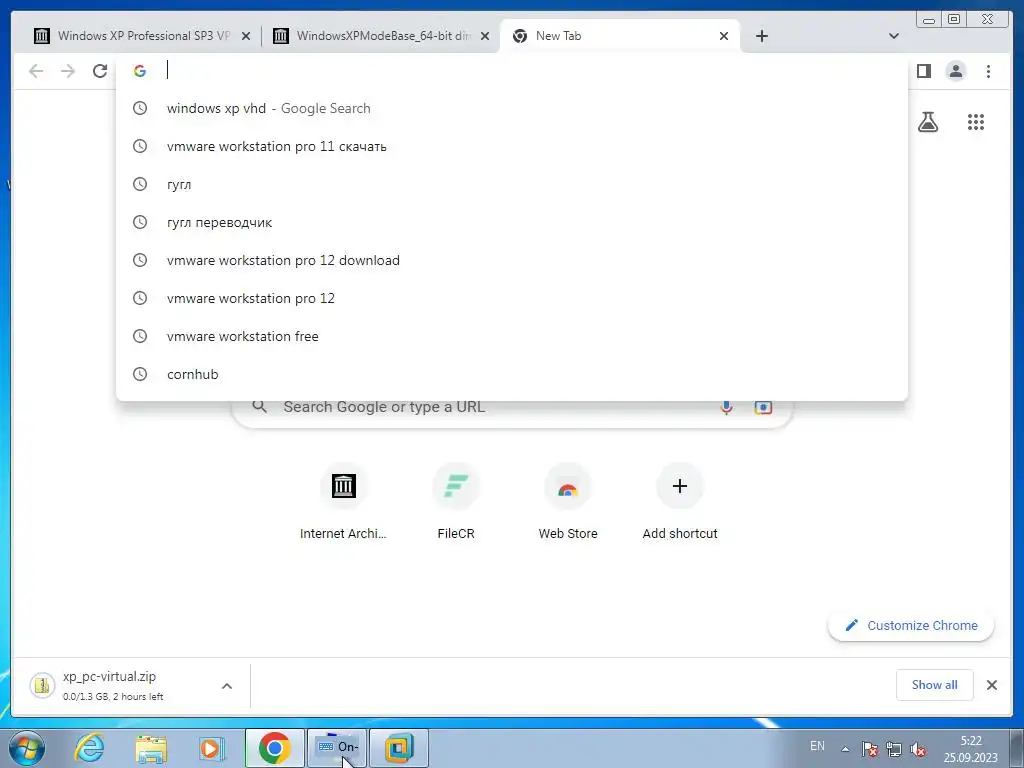The image size is (1024, 768).
Task: Choose suggestion 'vmware workstation pro 11 скачать'
Action: 511,146
